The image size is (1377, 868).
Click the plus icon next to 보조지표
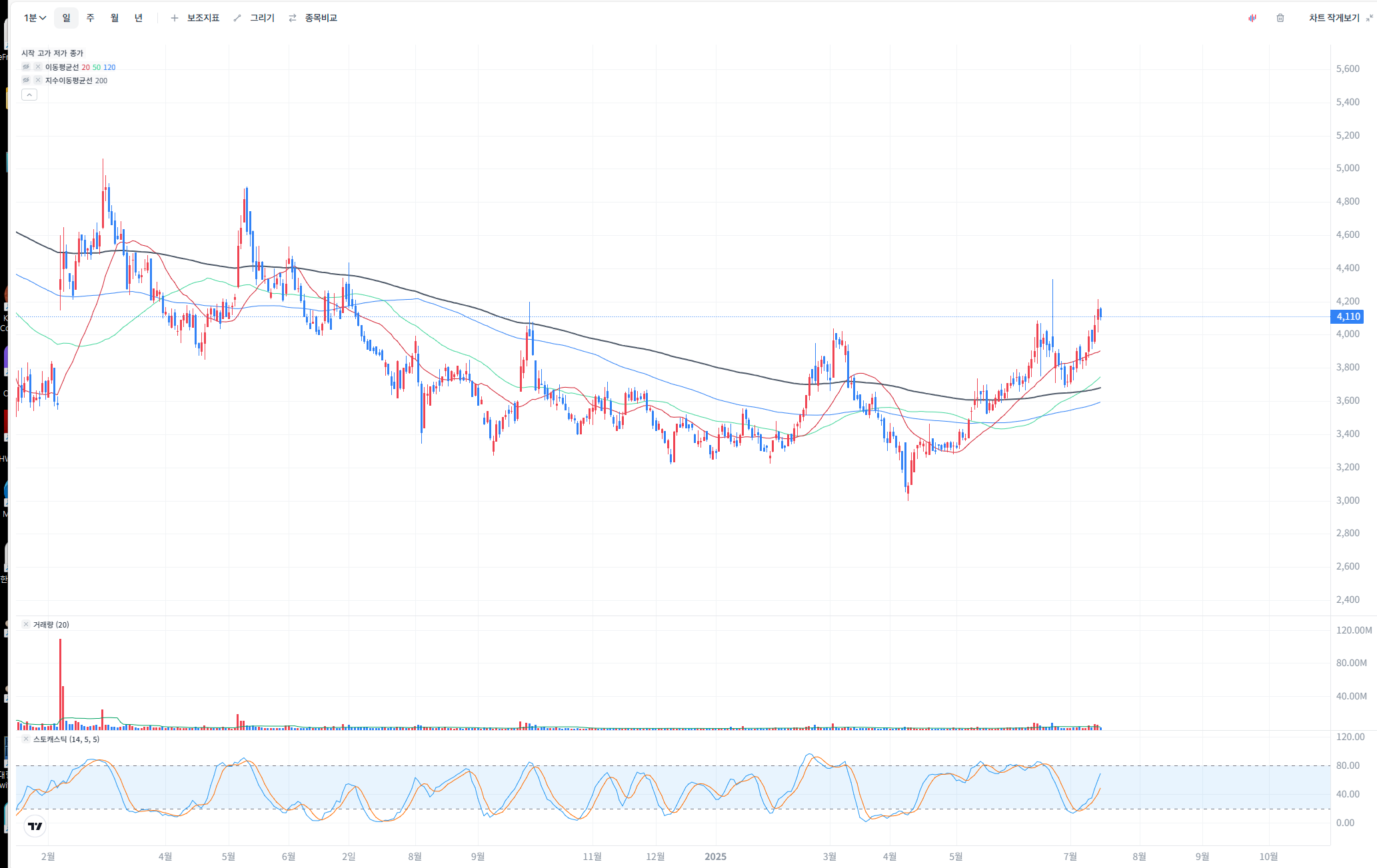pyautogui.click(x=175, y=18)
